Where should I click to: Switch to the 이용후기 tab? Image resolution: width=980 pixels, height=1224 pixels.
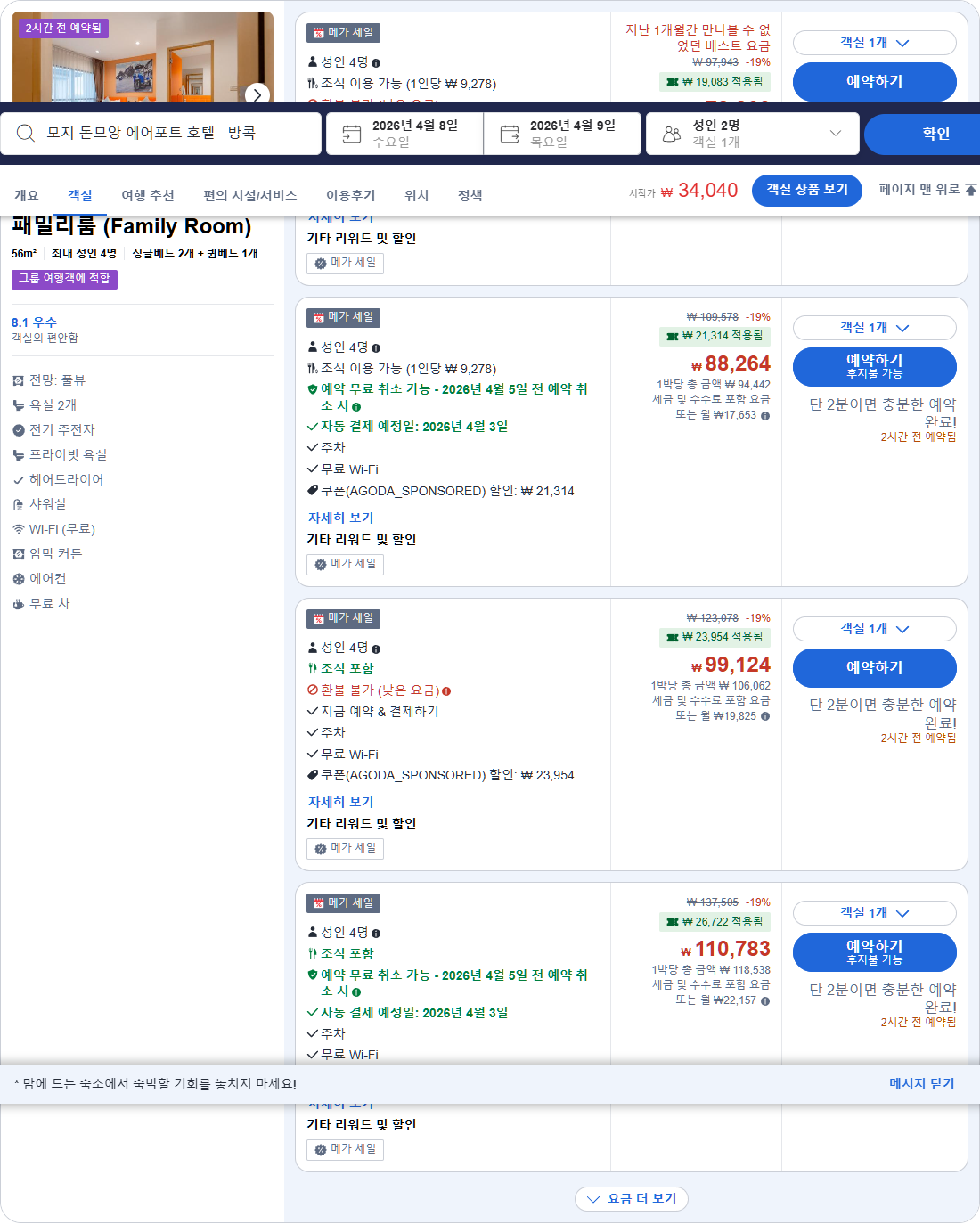[348, 195]
